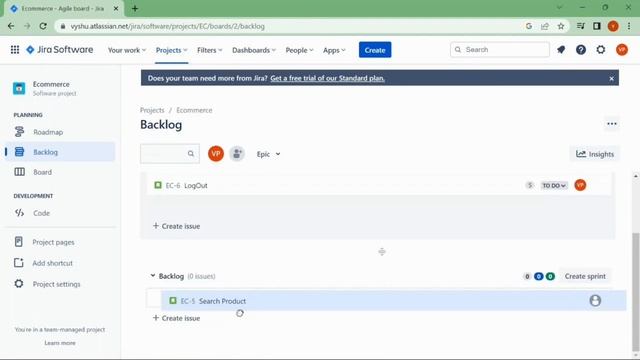Select the Ecommerce Agile board browser tab
640x360 pixels.
(x=63, y=9)
